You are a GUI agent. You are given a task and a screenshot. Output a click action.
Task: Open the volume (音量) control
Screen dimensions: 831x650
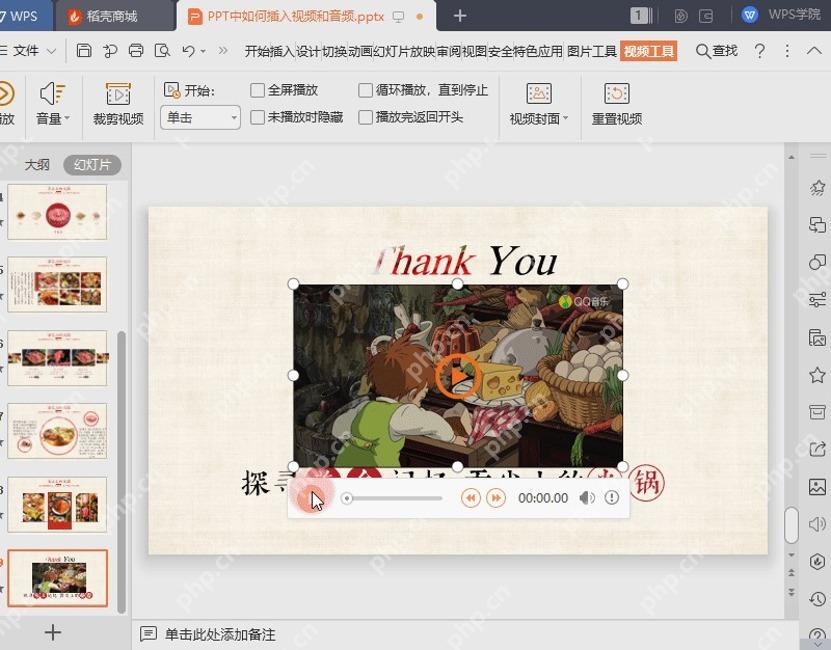[53, 104]
